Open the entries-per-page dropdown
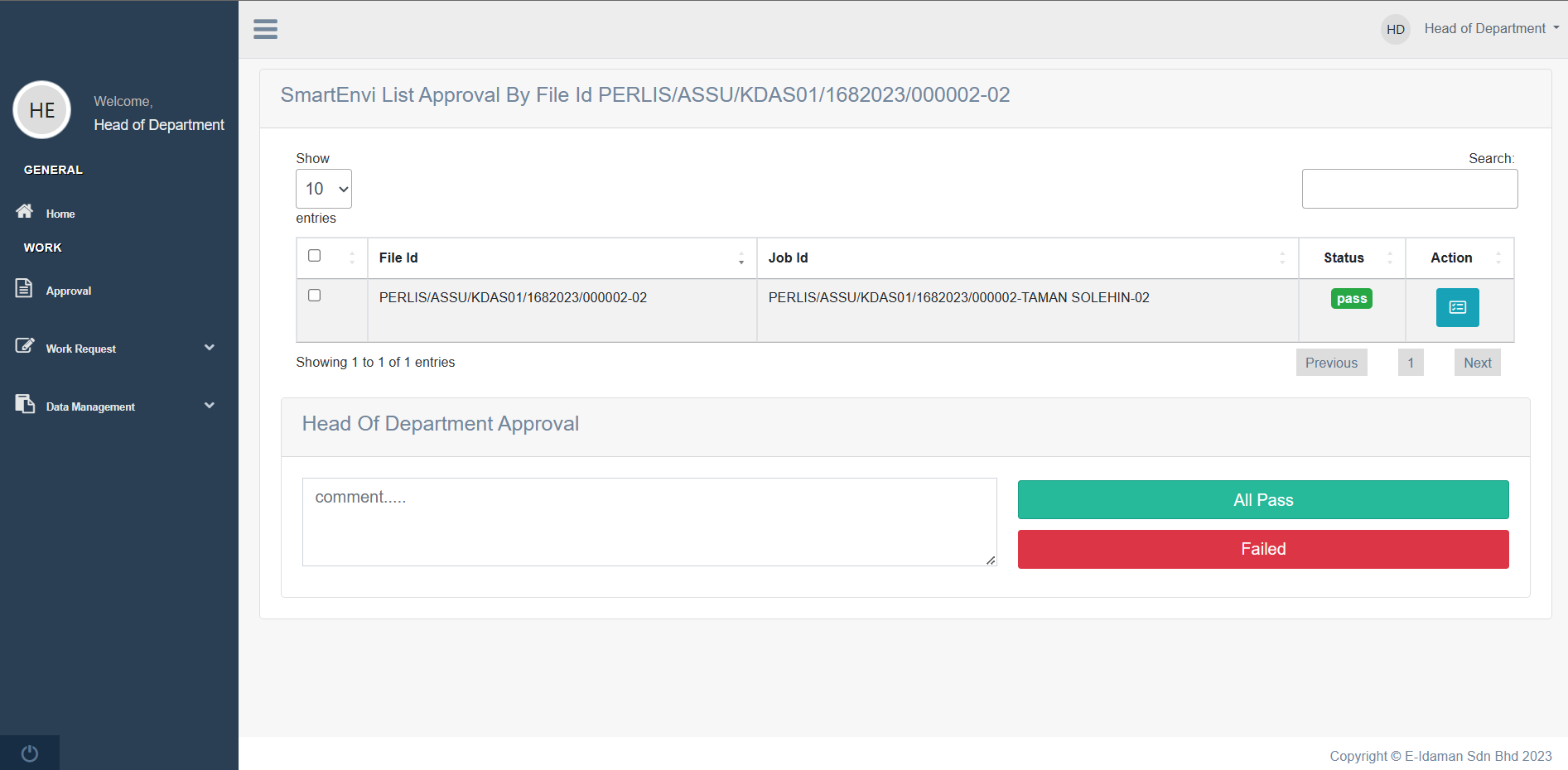The width and height of the screenshot is (1568, 770). (x=324, y=189)
